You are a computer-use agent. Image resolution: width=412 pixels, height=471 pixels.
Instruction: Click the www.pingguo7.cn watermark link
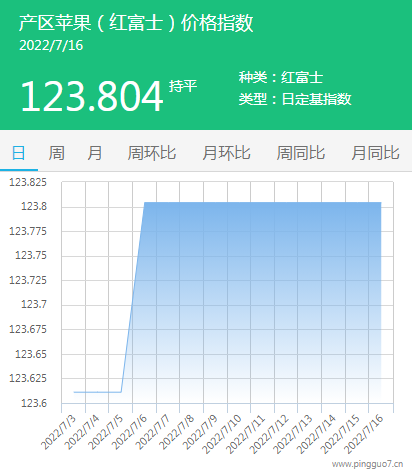tap(367, 464)
